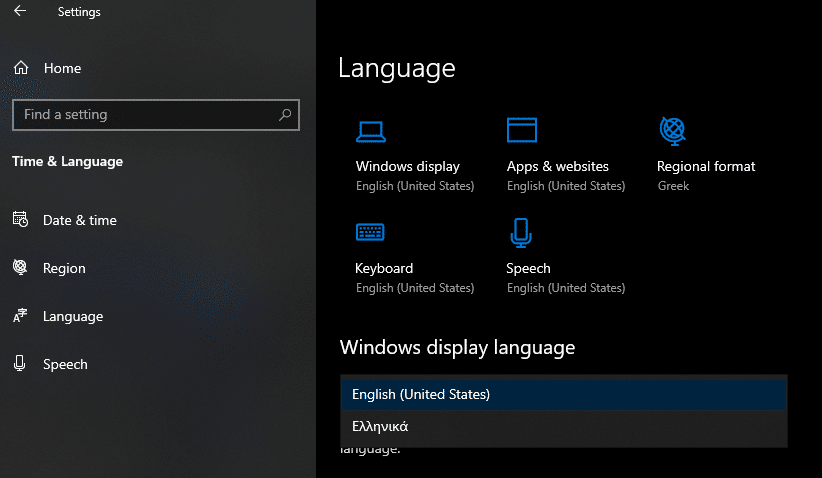Click the Date & time calendar icon
This screenshot has width=822, height=478.
20,219
